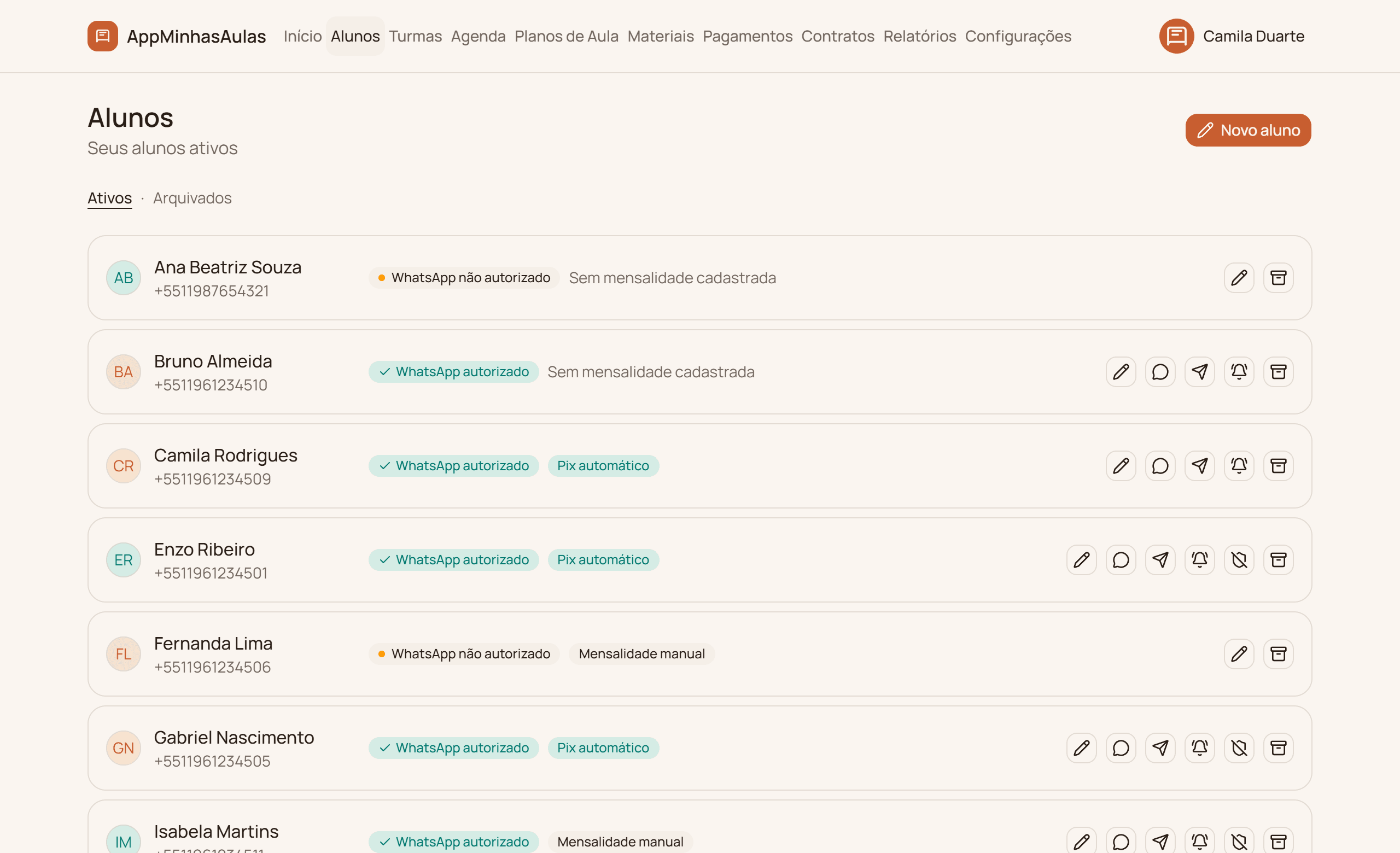
Task: Select the Ativos tab
Action: click(110, 198)
